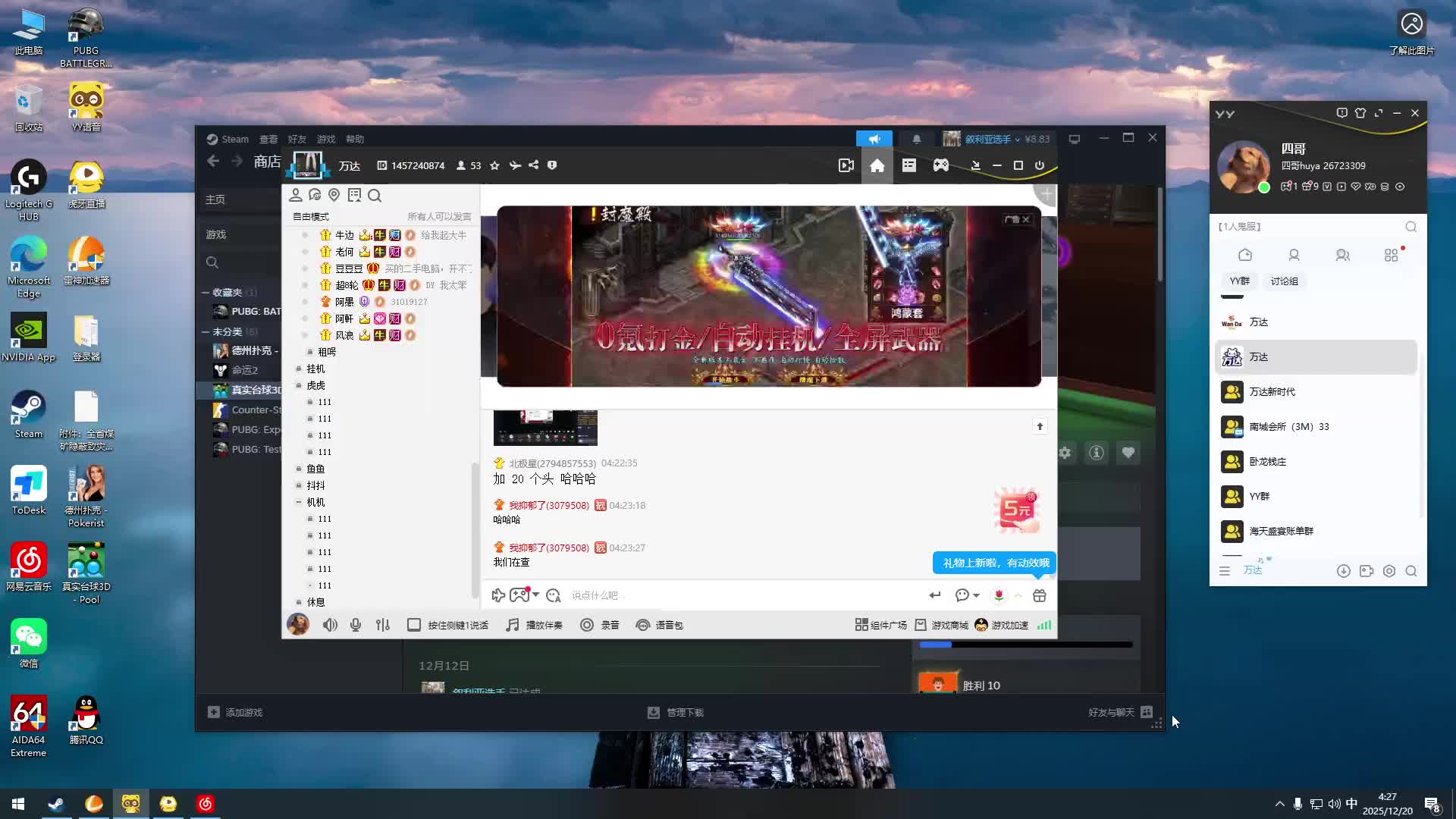
Task: Open 网易云音乐 from the taskbar
Action: point(206,804)
